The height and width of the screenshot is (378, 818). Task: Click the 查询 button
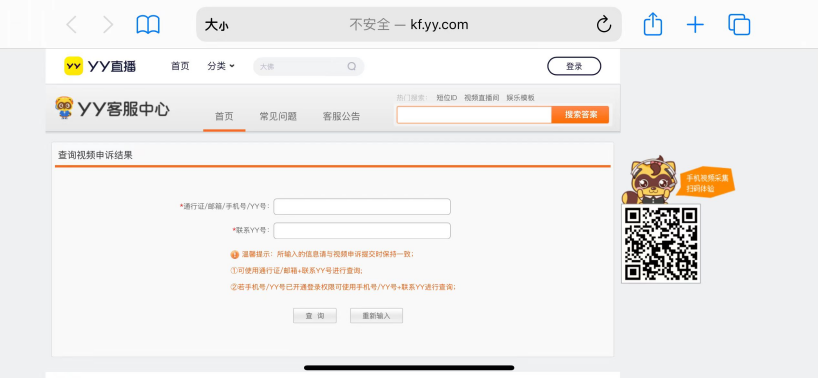tap(315, 315)
